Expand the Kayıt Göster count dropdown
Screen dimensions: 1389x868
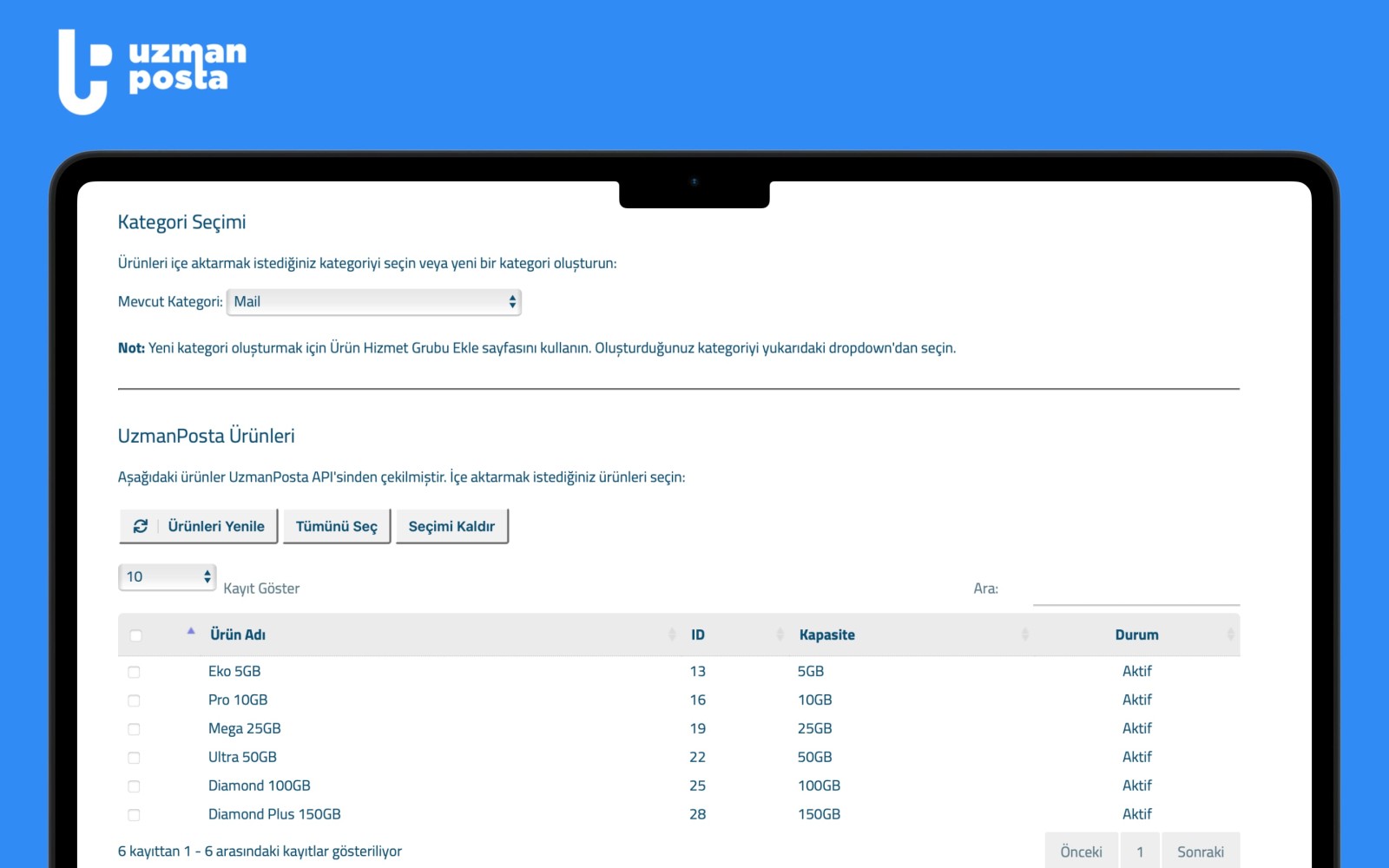tap(167, 577)
